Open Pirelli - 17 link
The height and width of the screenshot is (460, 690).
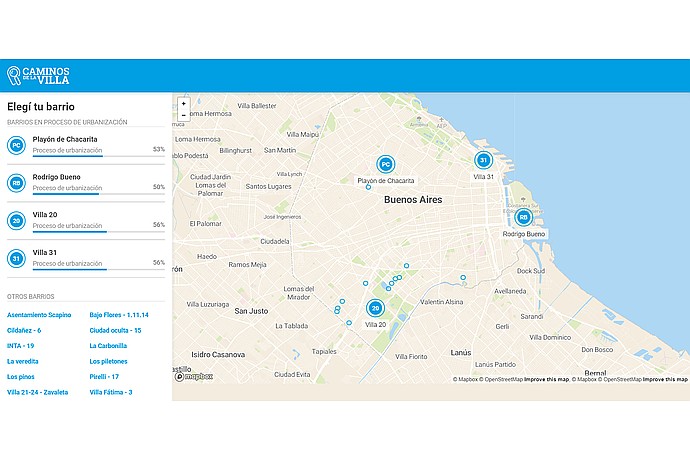point(104,377)
